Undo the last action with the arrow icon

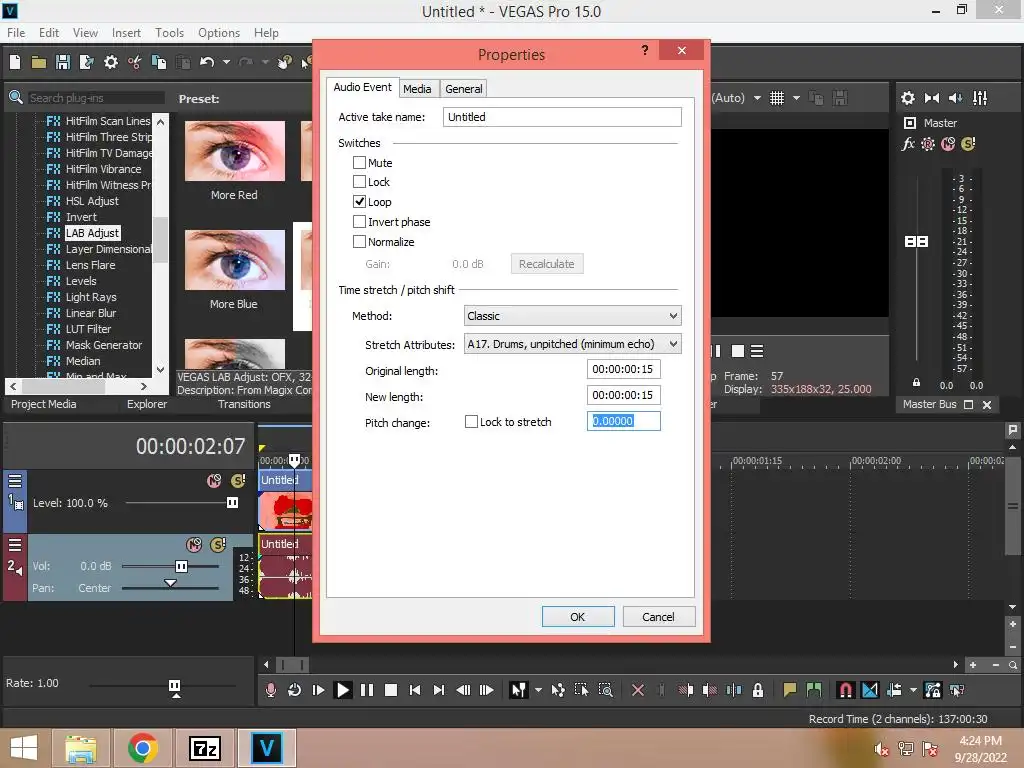pos(207,62)
